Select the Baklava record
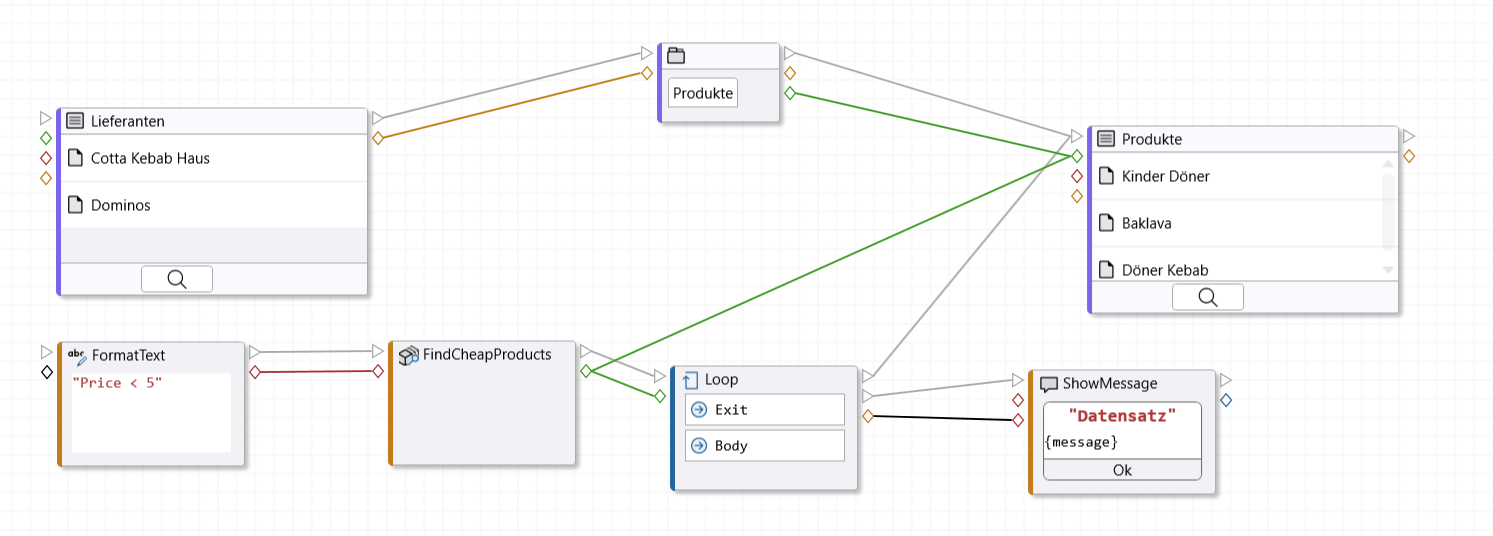 coord(1146,223)
